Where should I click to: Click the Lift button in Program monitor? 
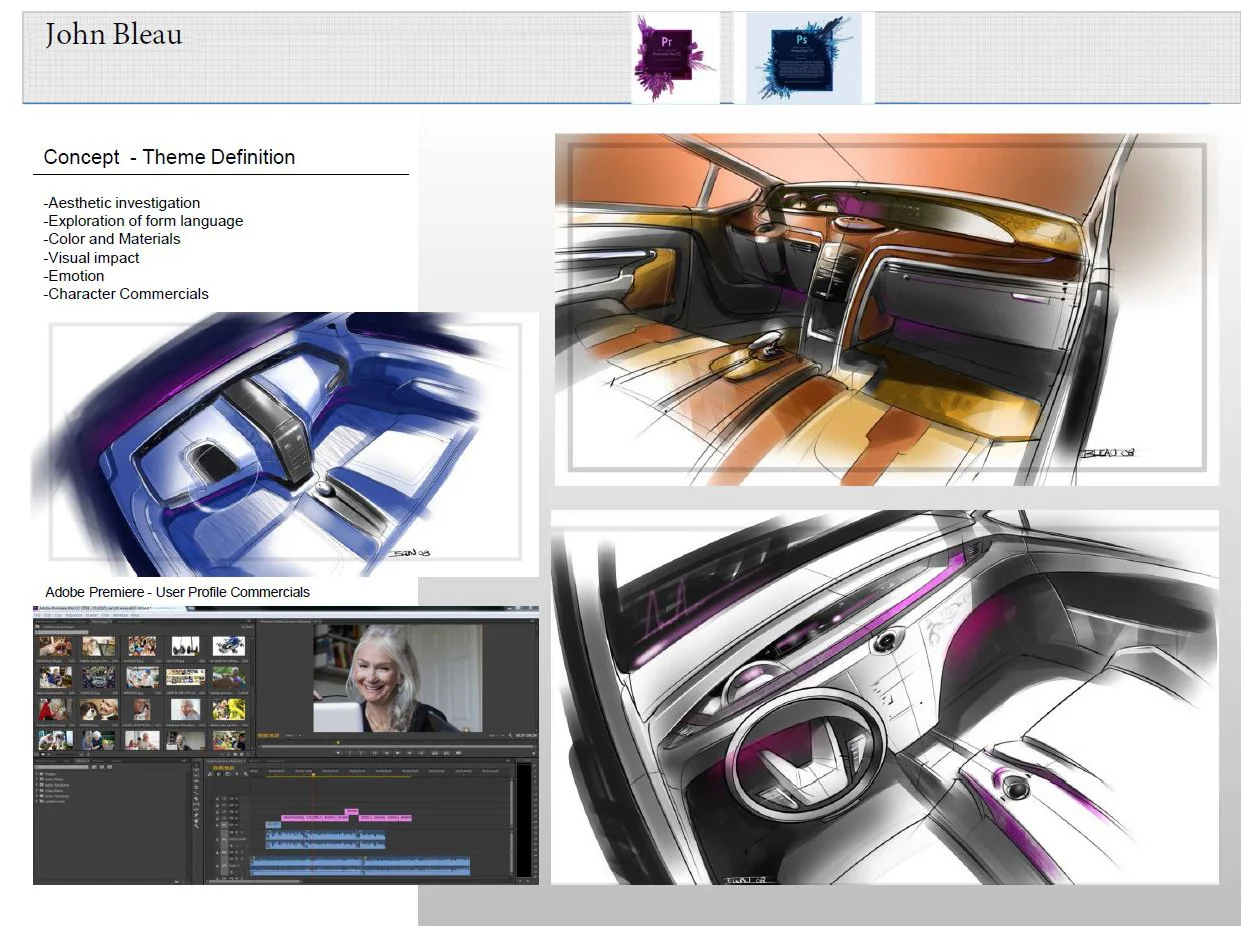point(434,753)
